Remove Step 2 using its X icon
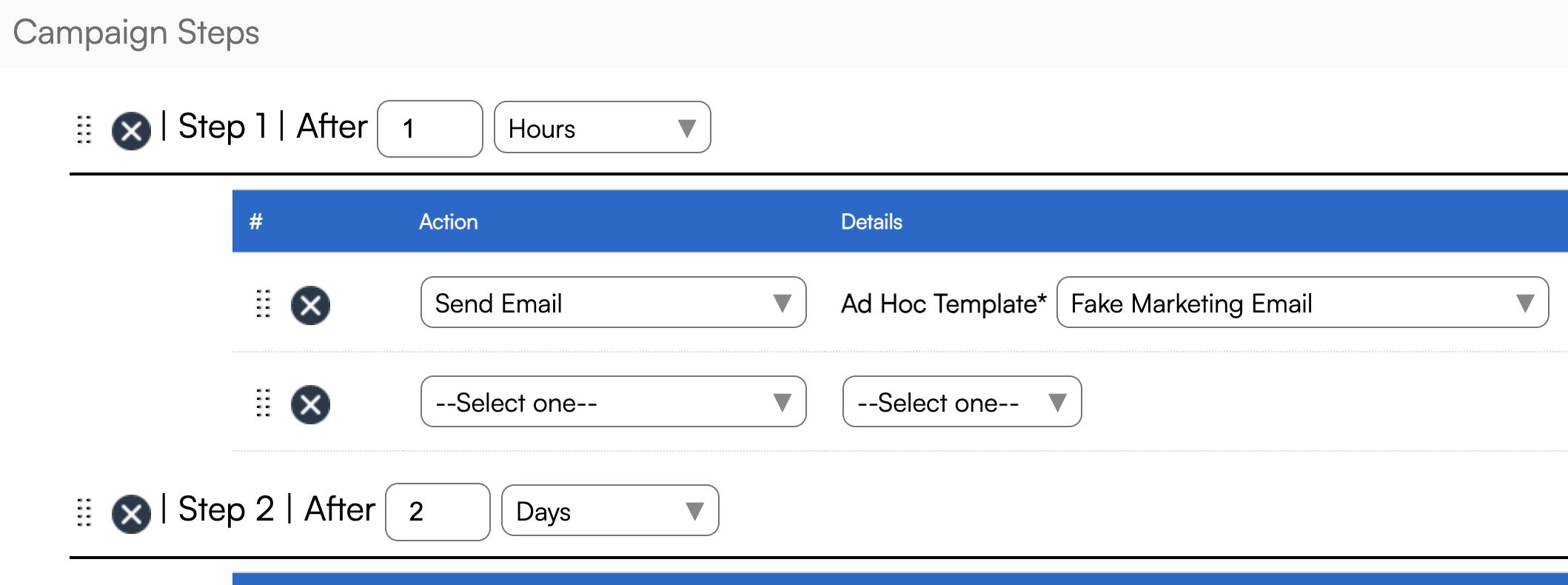Viewport: 1568px width, 585px height. click(x=131, y=514)
